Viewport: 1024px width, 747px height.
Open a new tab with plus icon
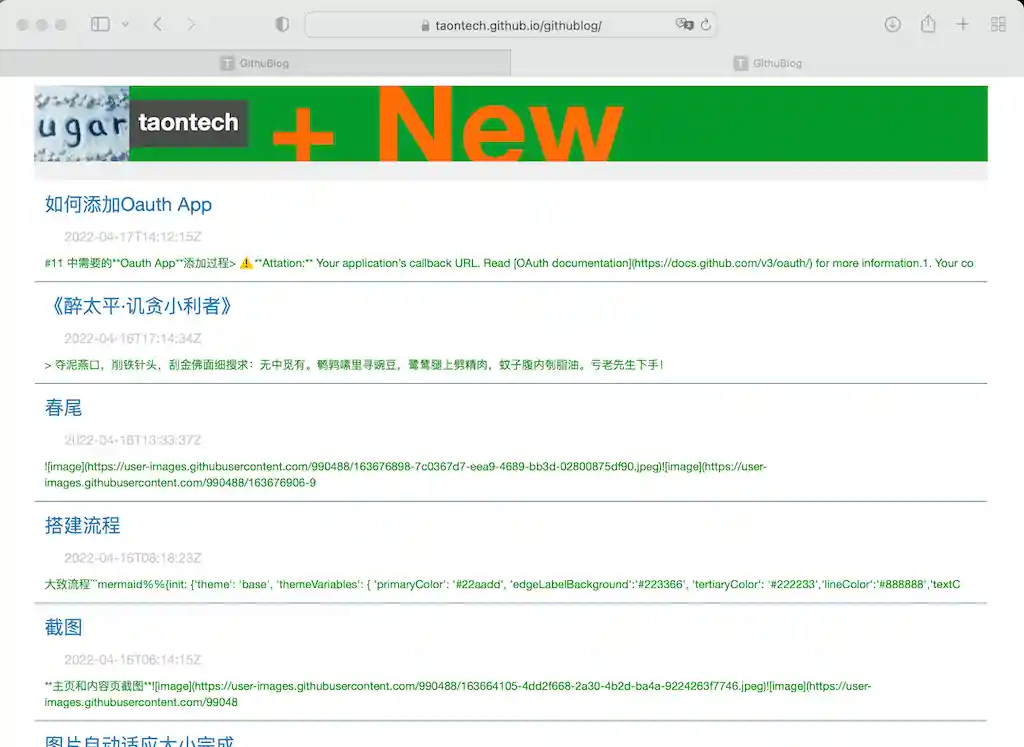click(963, 25)
